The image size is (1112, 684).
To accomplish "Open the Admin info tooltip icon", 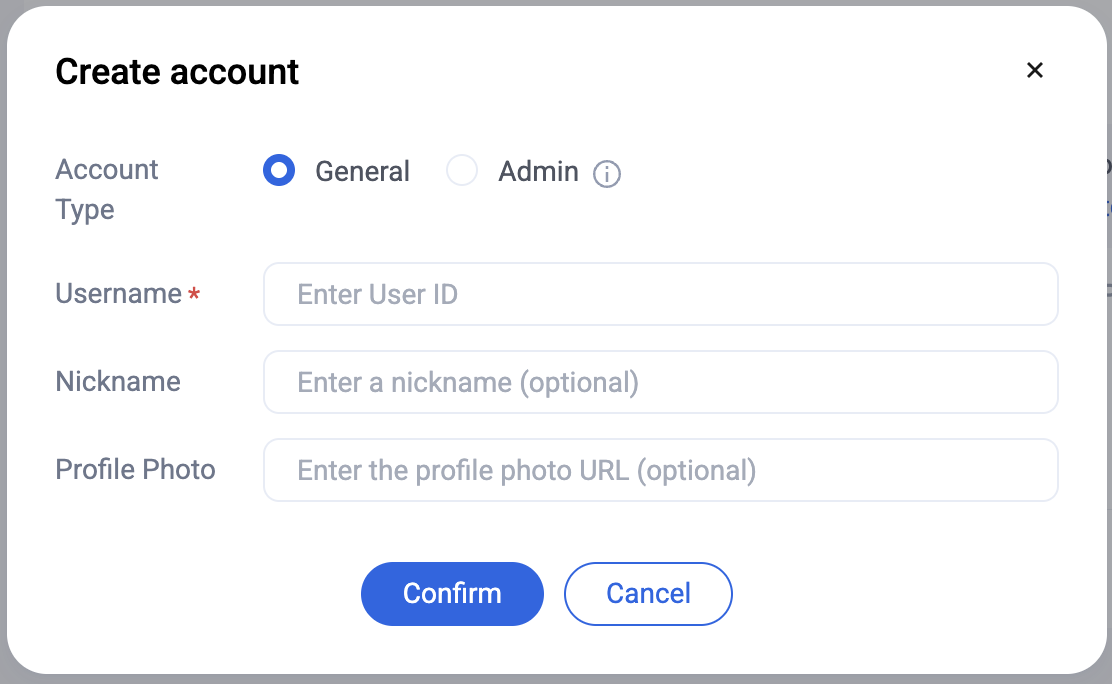I will pyautogui.click(x=607, y=173).
